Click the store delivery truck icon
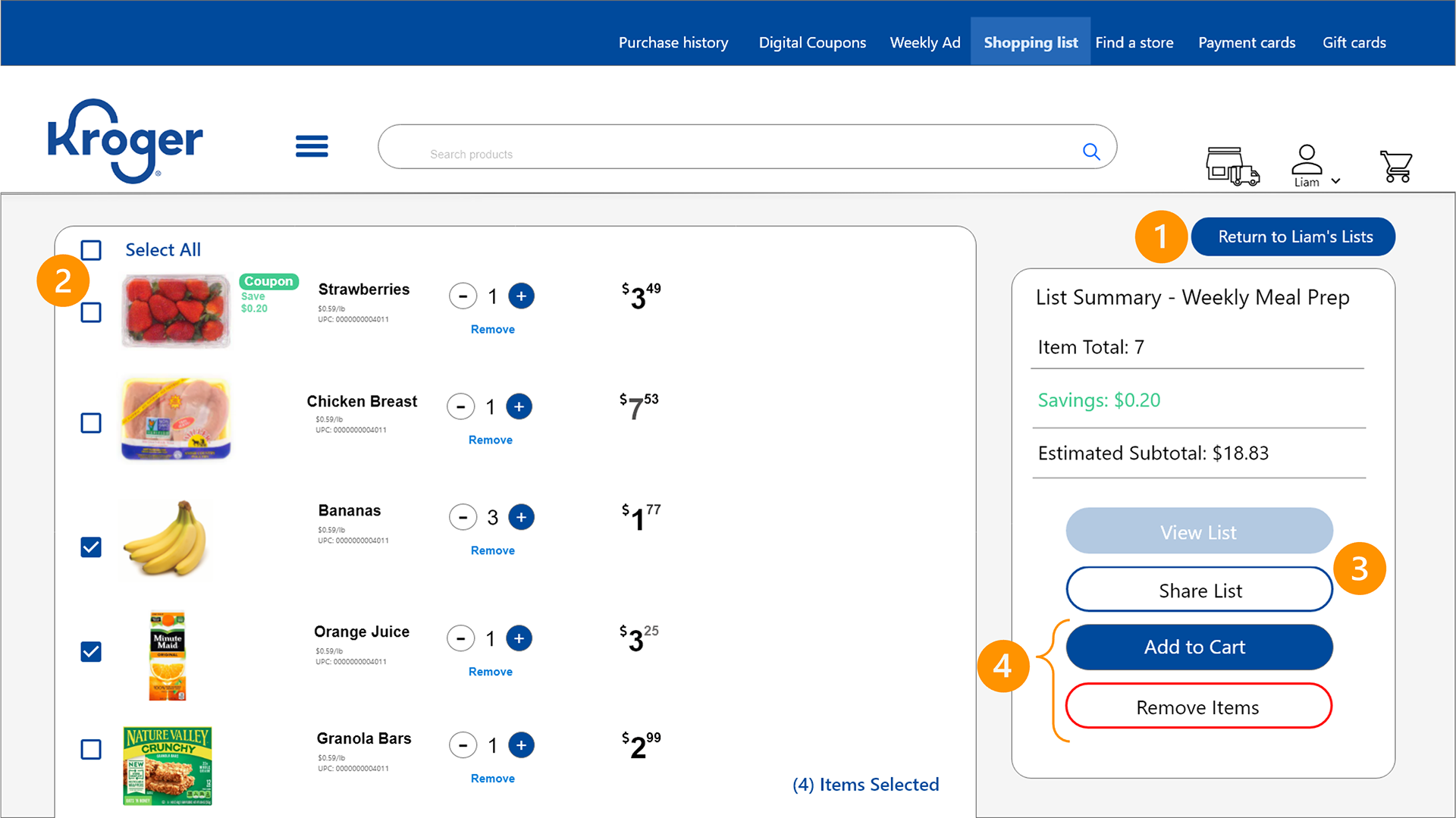The image size is (1456, 818). pyautogui.click(x=1232, y=166)
